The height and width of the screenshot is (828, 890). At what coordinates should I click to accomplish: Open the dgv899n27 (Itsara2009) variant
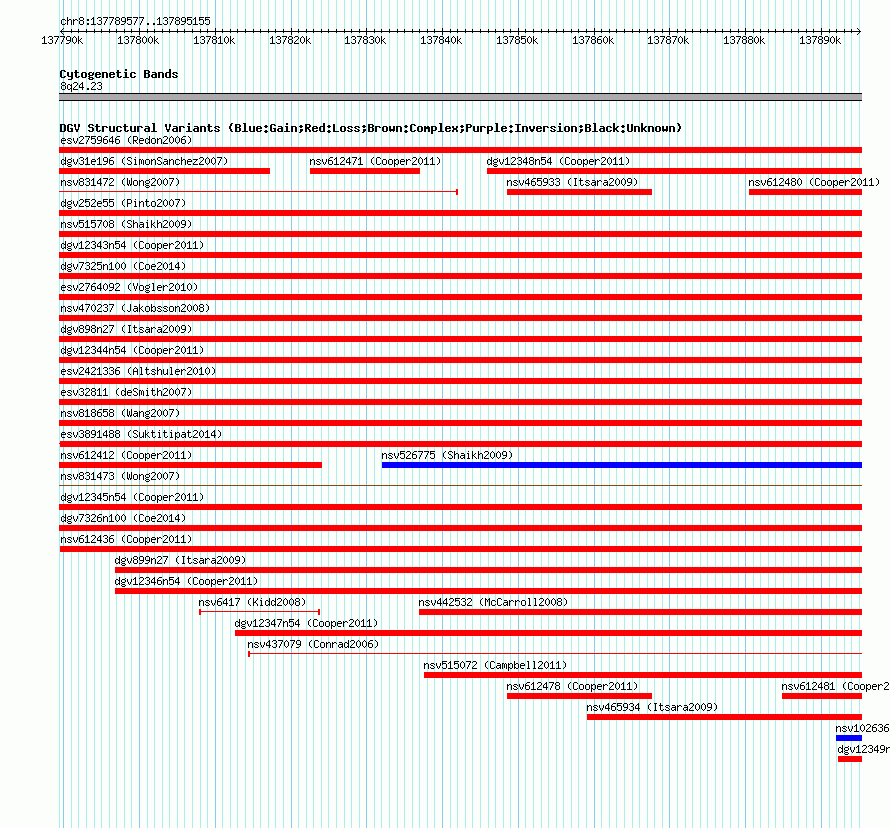180,560
